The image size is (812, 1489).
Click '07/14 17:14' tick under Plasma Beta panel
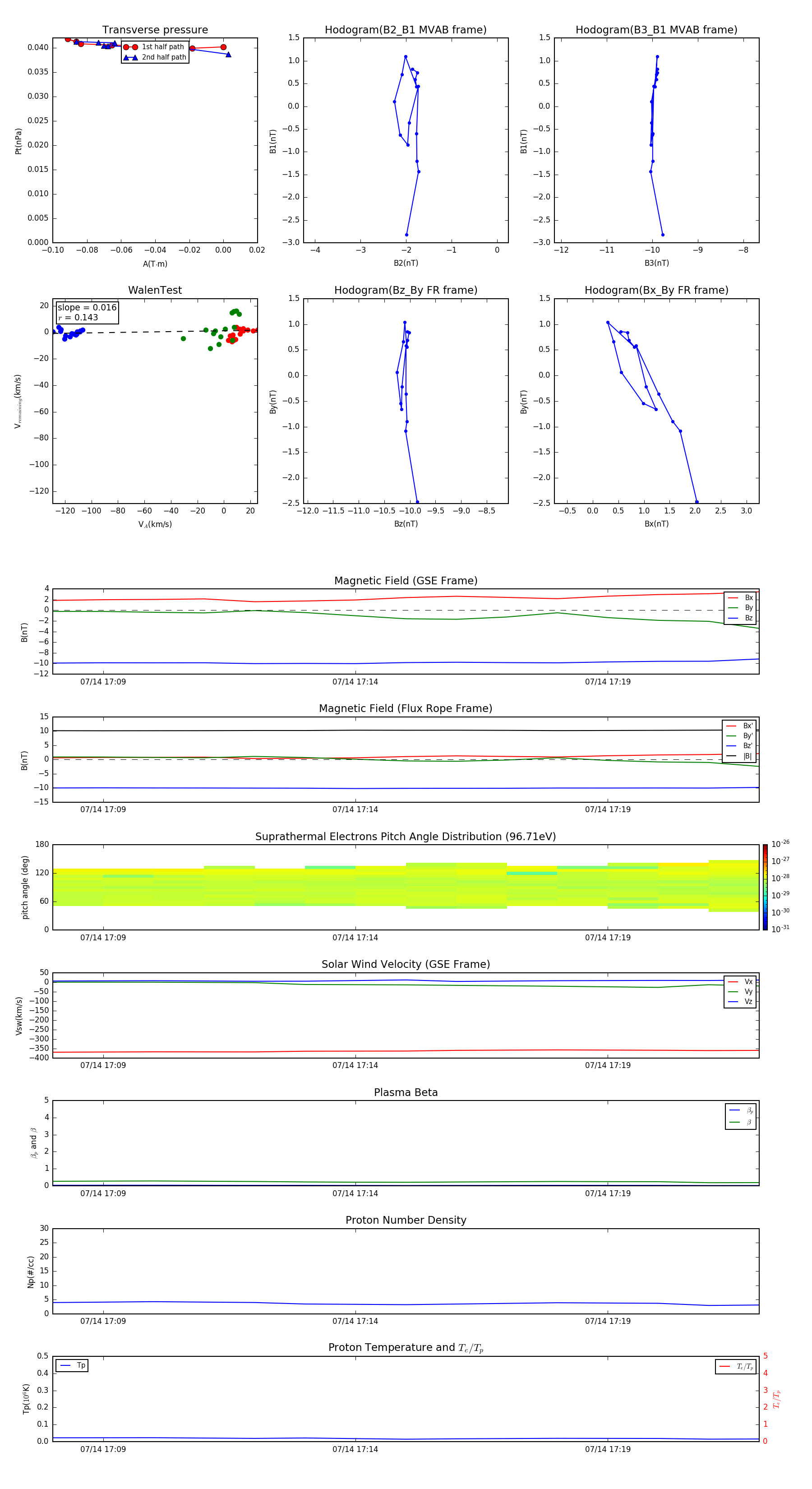(355, 1193)
